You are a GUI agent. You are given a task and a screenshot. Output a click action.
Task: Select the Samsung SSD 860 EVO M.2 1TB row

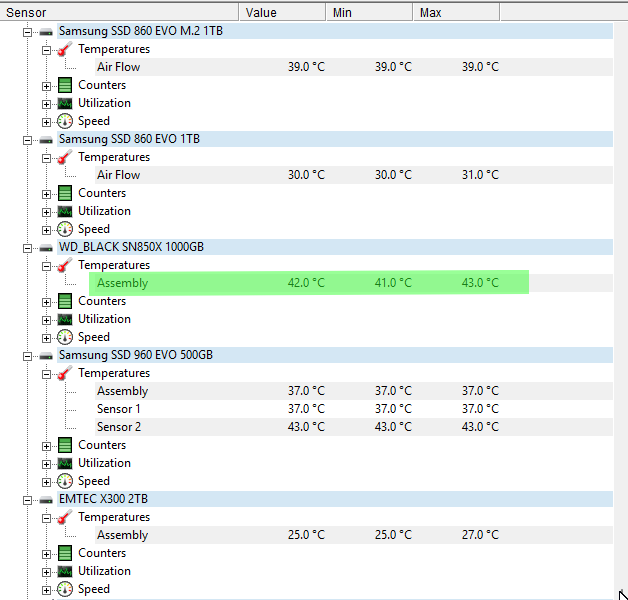click(335, 31)
